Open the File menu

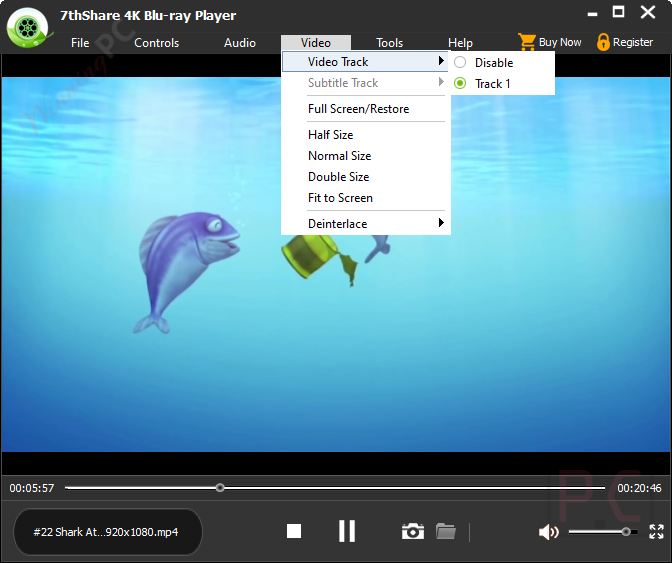click(x=80, y=43)
